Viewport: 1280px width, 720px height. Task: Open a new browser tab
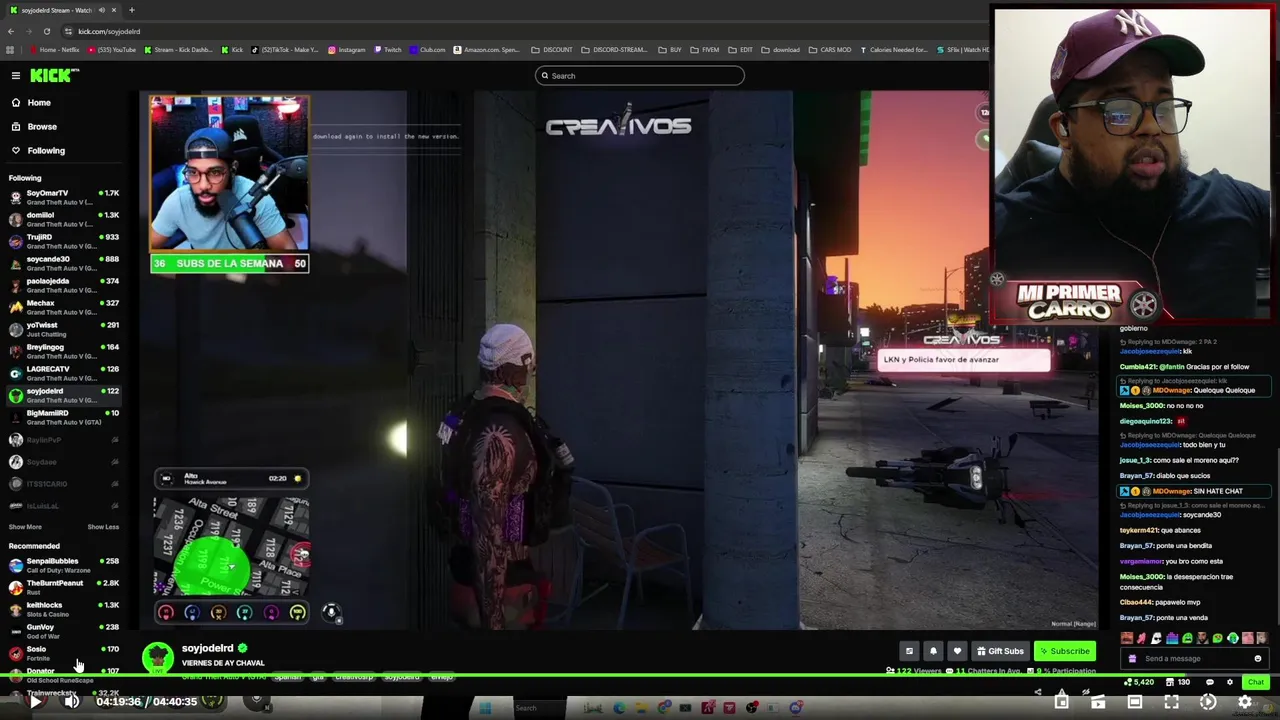click(x=131, y=10)
